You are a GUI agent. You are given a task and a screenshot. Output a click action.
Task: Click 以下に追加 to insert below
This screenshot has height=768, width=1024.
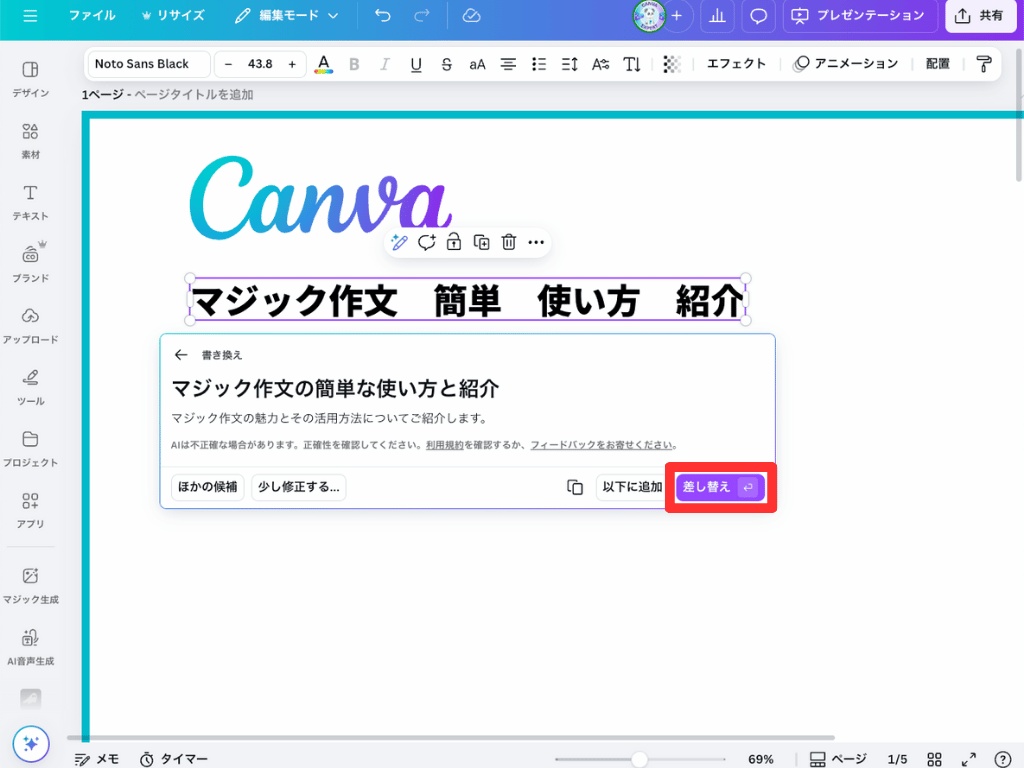[x=632, y=487]
